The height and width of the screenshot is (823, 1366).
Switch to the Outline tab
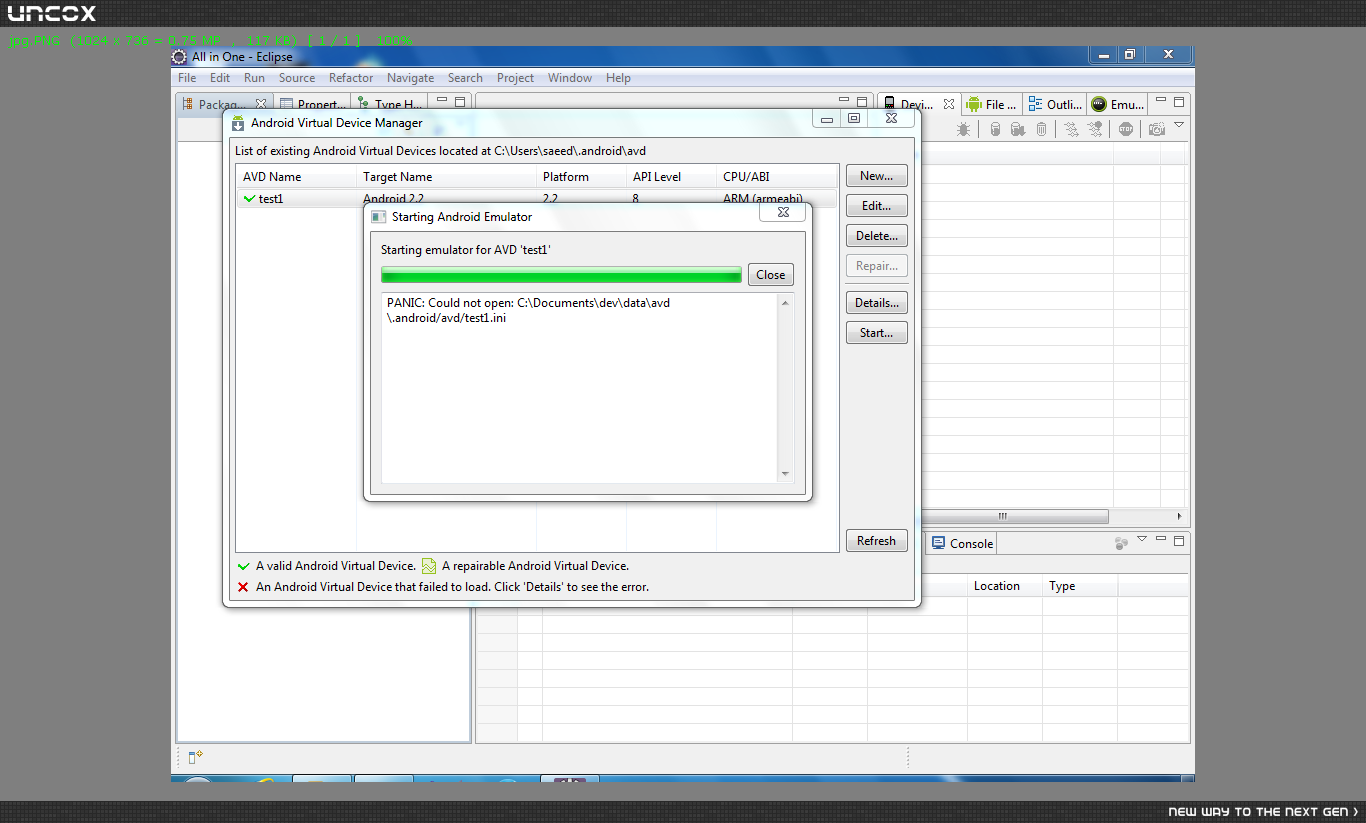(1056, 104)
